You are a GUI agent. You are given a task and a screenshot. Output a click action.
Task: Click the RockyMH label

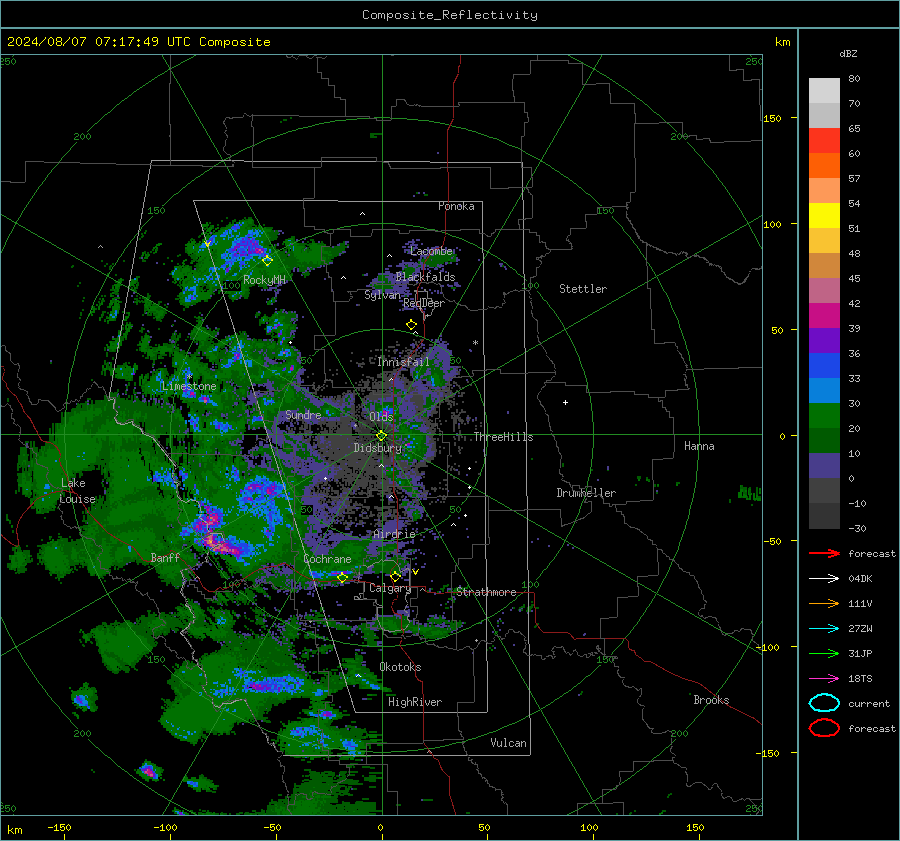click(264, 280)
